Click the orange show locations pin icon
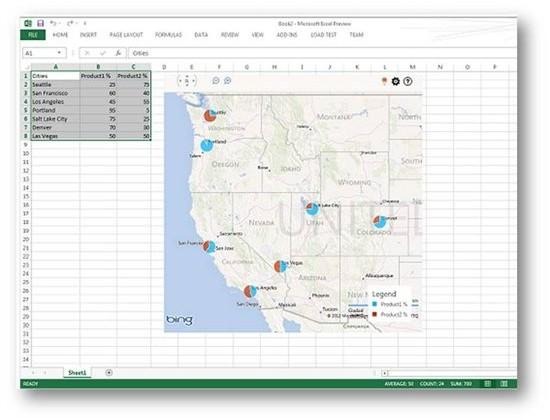Screen dimensions: 550x420 (x=384, y=81)
